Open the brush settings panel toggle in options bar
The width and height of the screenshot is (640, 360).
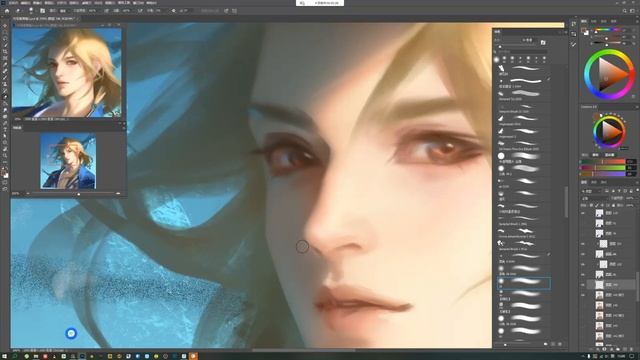click(42, 11)
